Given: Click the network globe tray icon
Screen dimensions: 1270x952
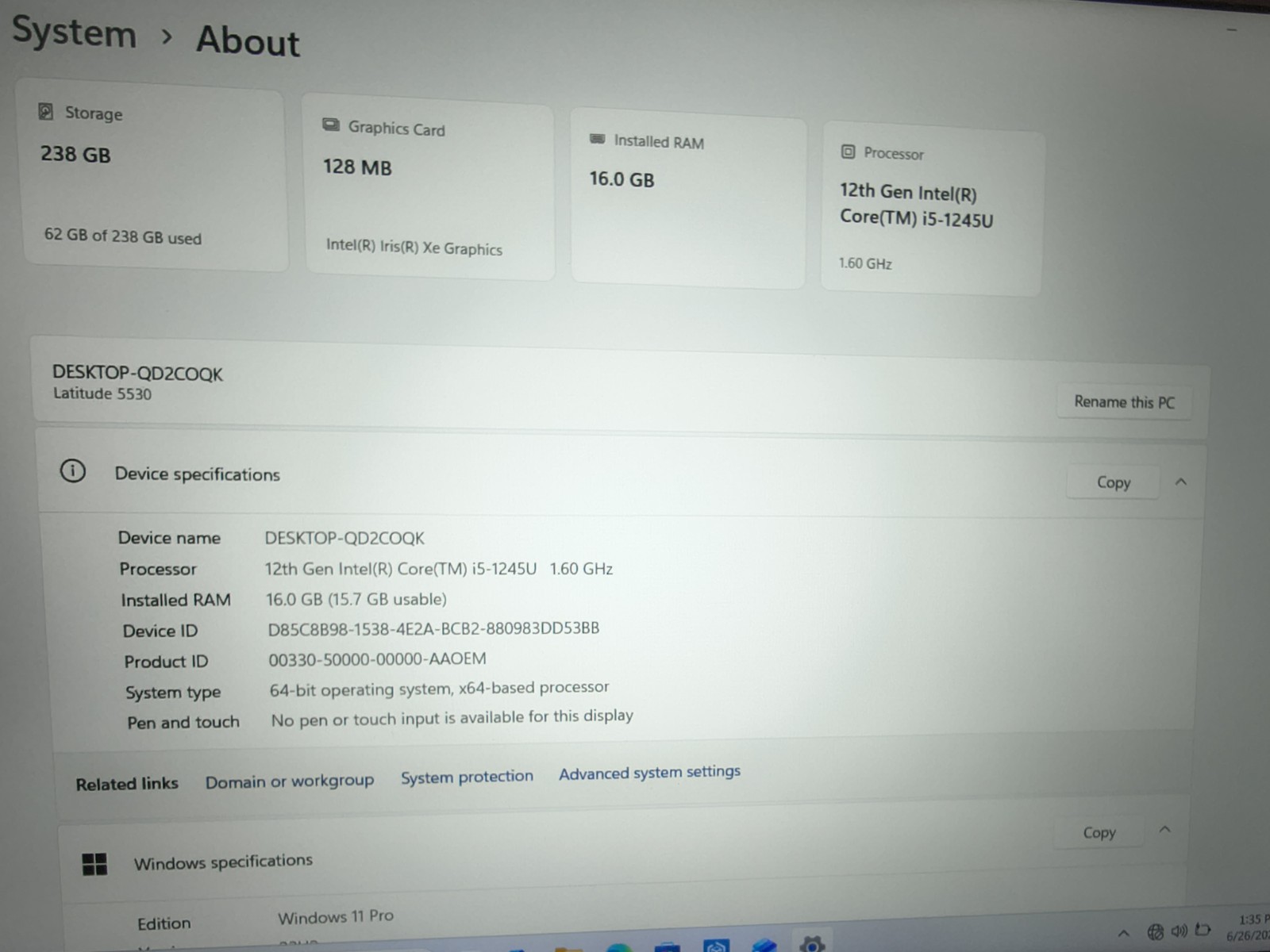Looking at the screenshot, I should click(1156, 931).
